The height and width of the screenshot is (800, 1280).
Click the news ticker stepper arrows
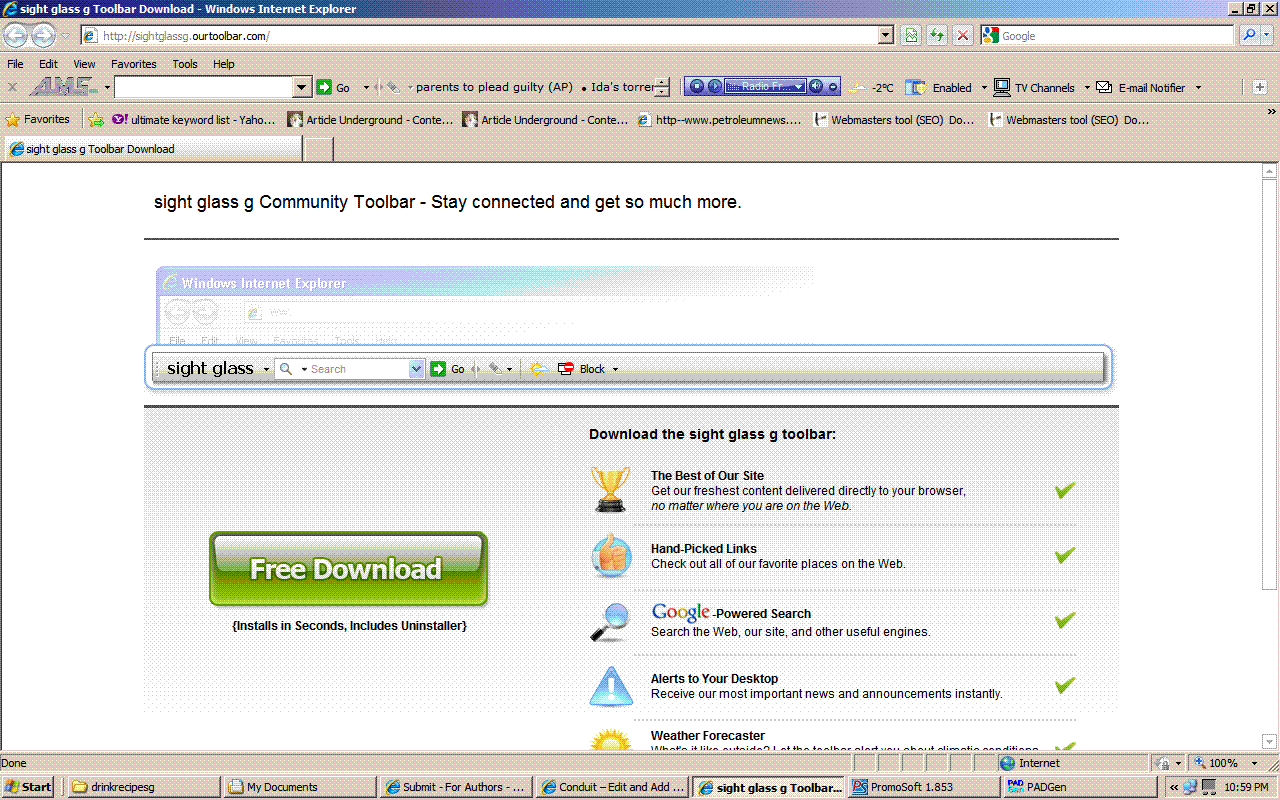click(x=662, y=88)
